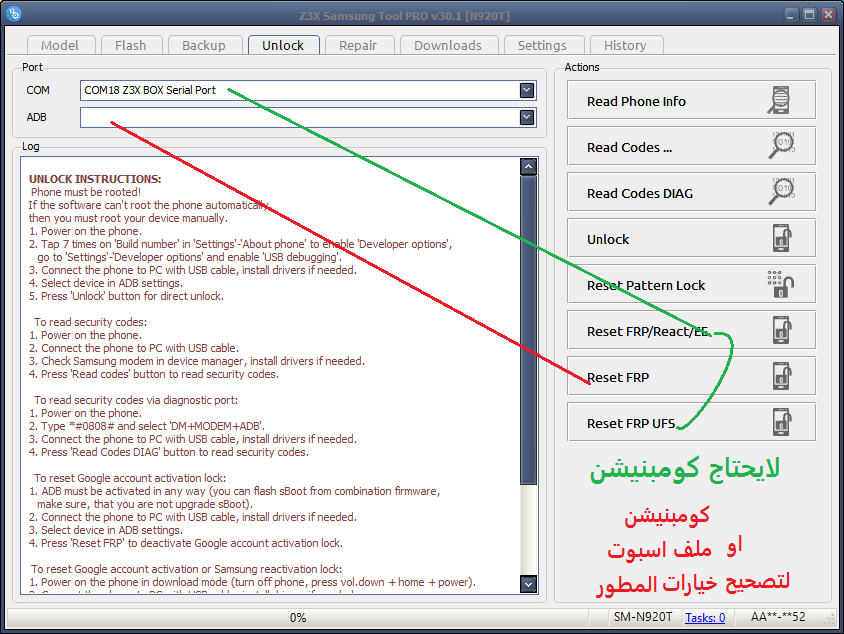This screenshot has width=844, height=634.
Task: Click the Reset FRP/React/EE button
Action: [x=691, y=330]
